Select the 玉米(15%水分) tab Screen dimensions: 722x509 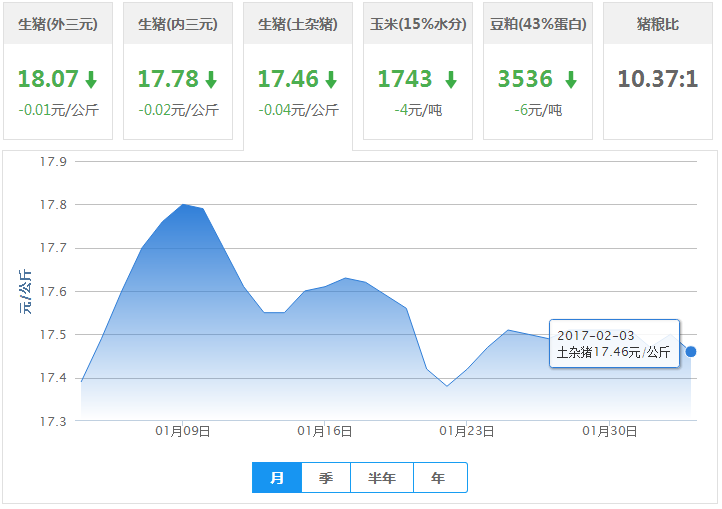(x=418, y=23)
